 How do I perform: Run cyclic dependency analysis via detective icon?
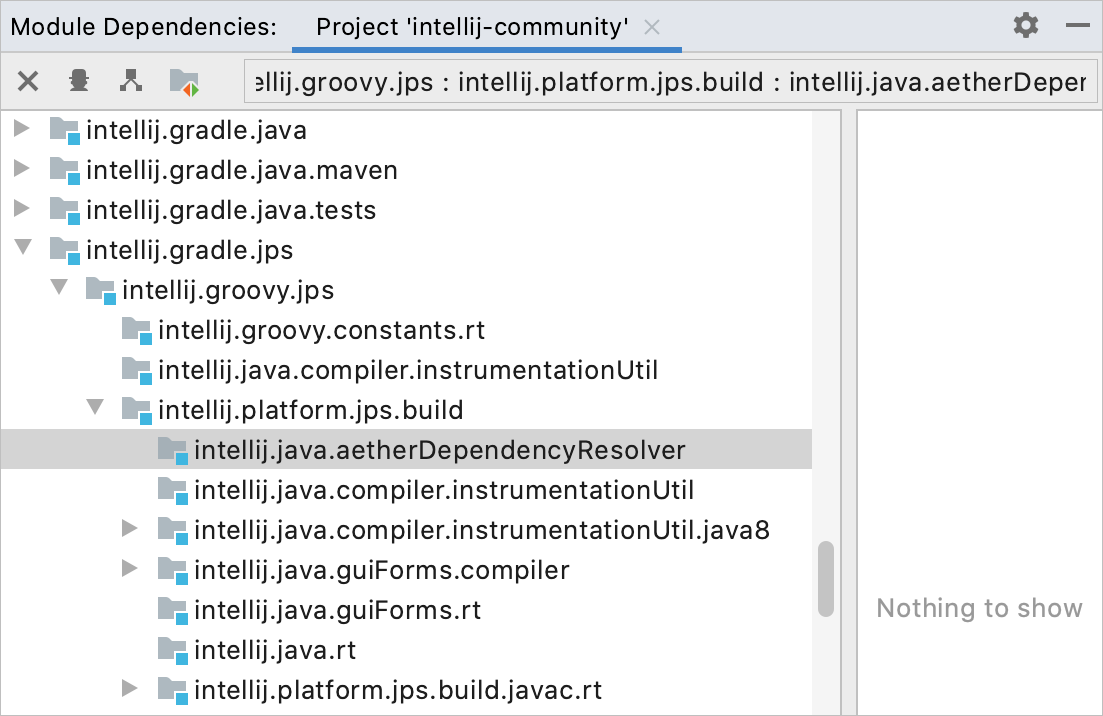(x=78, y=81)
